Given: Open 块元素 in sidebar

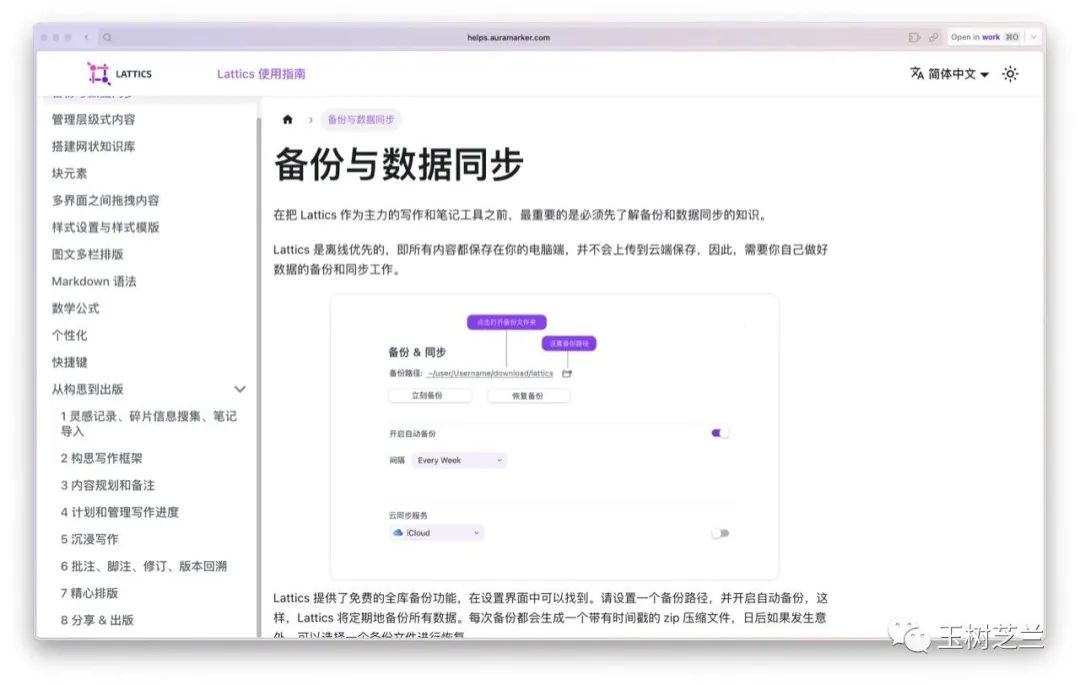Looking at the screenshot, I should coord(70,173).
